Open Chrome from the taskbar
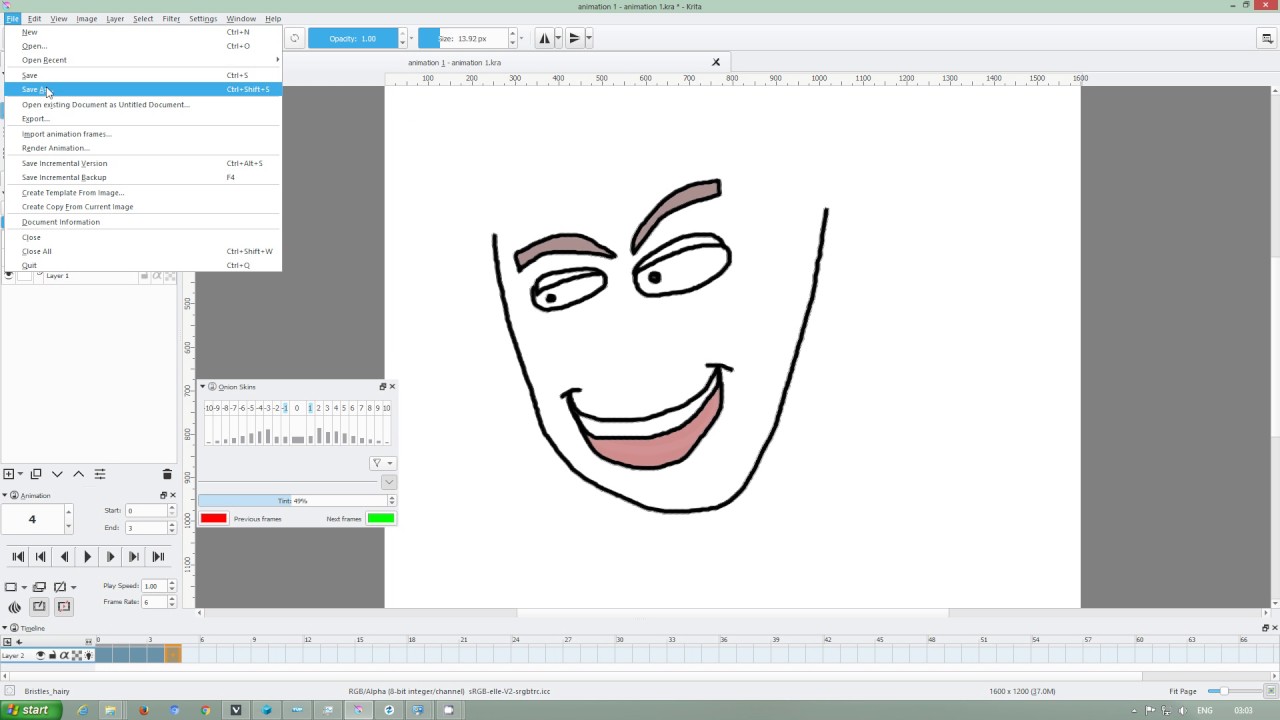The height and width of the screenshot is (720, 1280). [205, 710]
